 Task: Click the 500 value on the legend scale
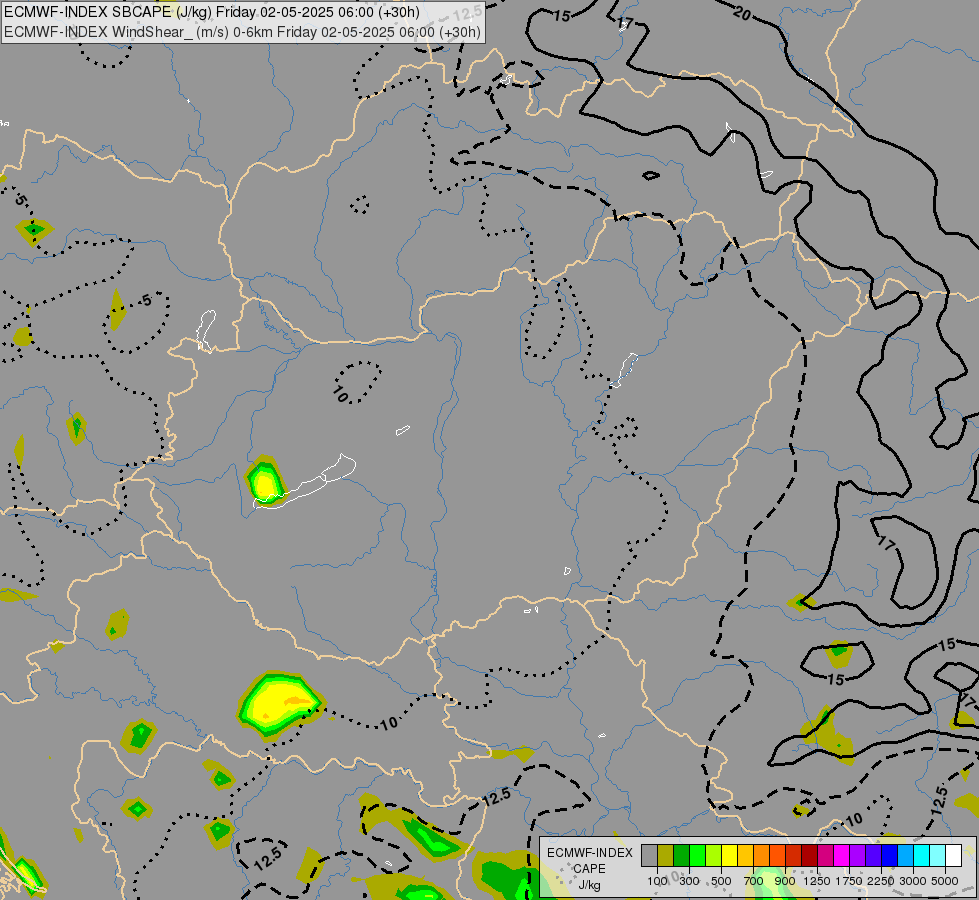coord(721,881)
